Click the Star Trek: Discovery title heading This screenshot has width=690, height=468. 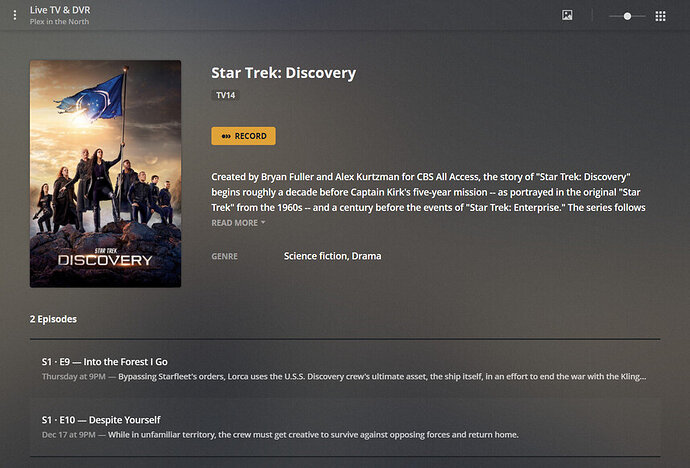tap(283, 73)
